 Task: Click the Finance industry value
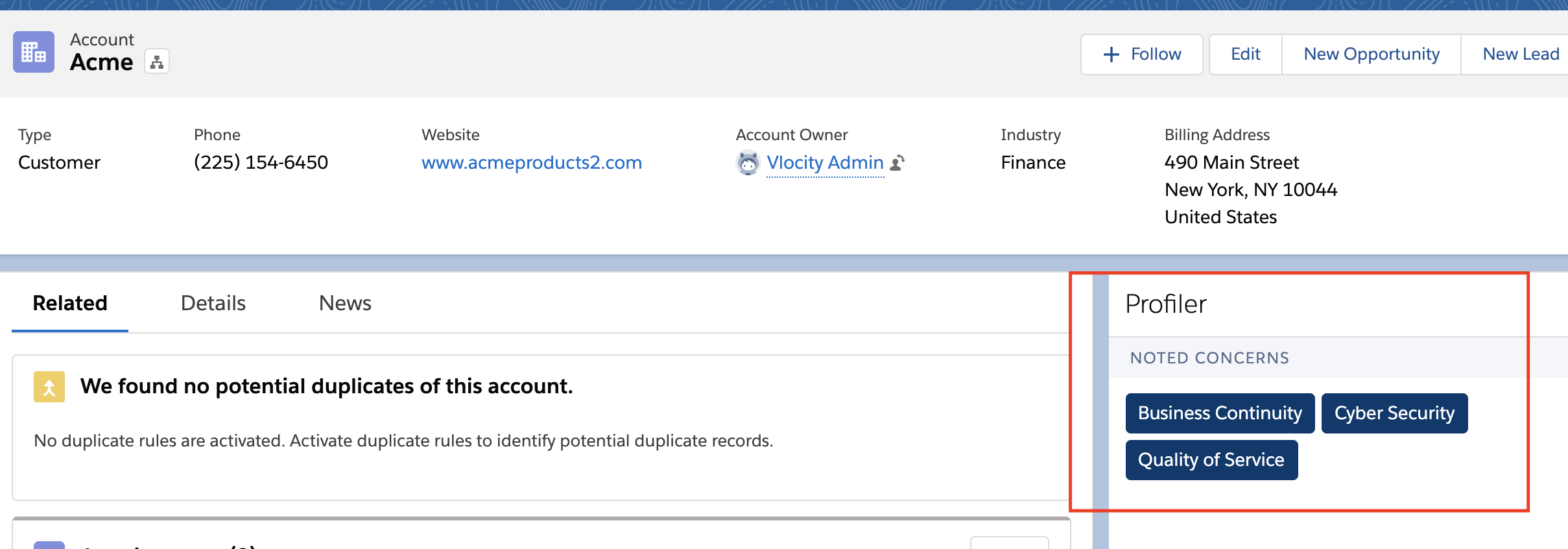click(x=1033, y=162)
